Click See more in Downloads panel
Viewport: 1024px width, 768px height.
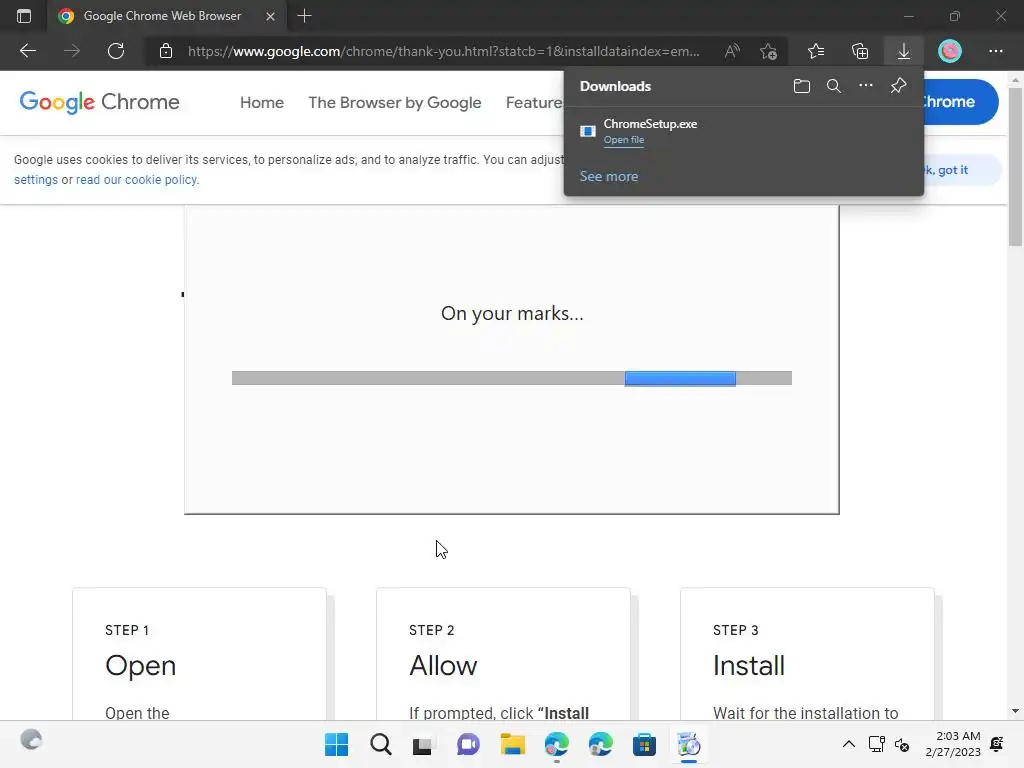point(609,176)
